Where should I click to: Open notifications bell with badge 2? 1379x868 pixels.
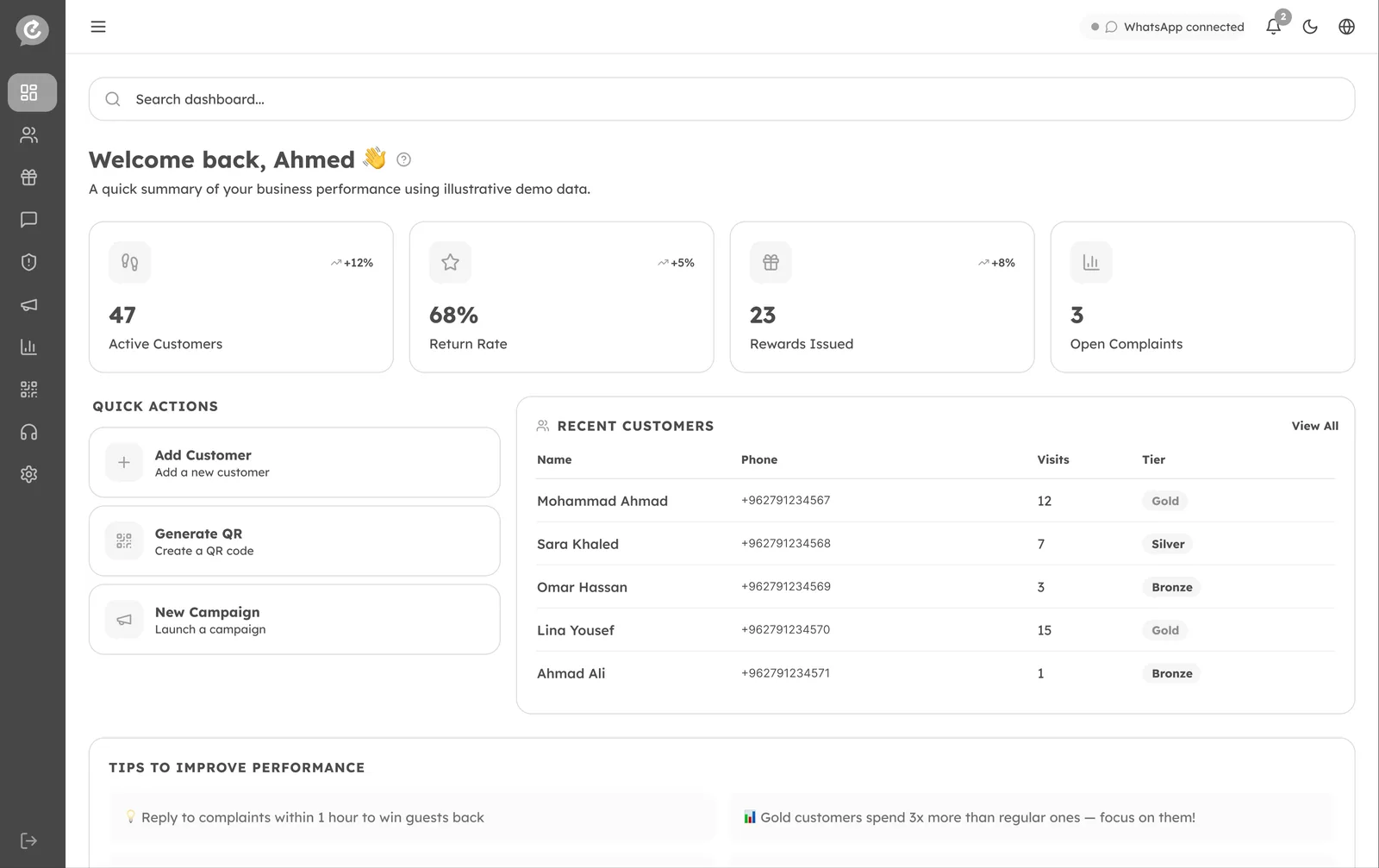click(1274, 27)
